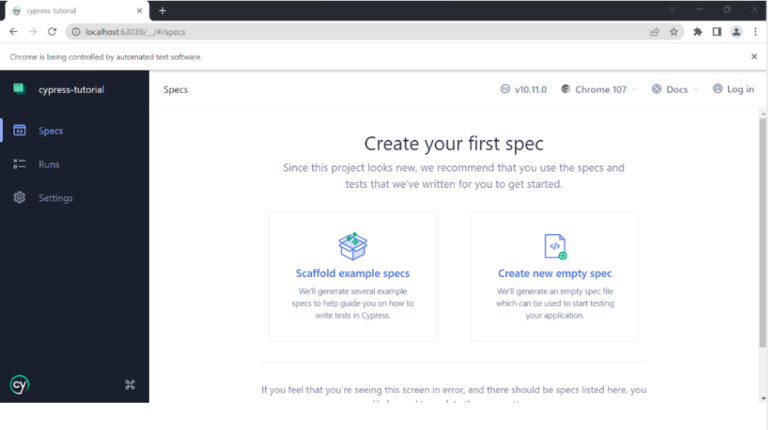Click the localhost address bar

coord(350,31)
